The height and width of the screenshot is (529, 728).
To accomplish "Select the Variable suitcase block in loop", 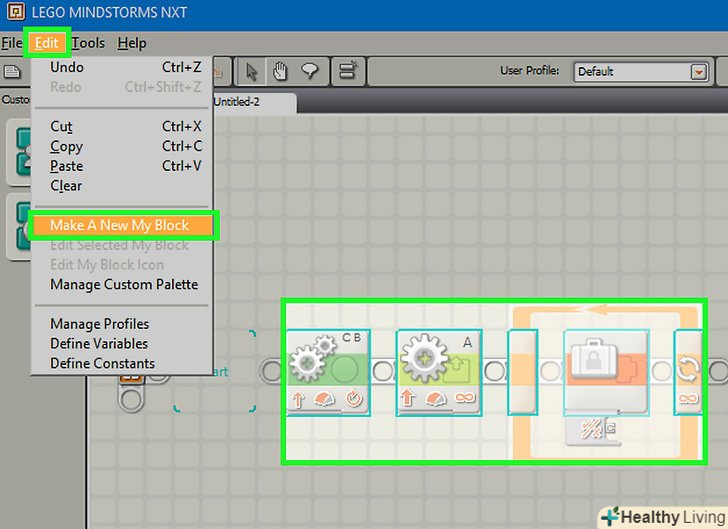I will [606, 372].
